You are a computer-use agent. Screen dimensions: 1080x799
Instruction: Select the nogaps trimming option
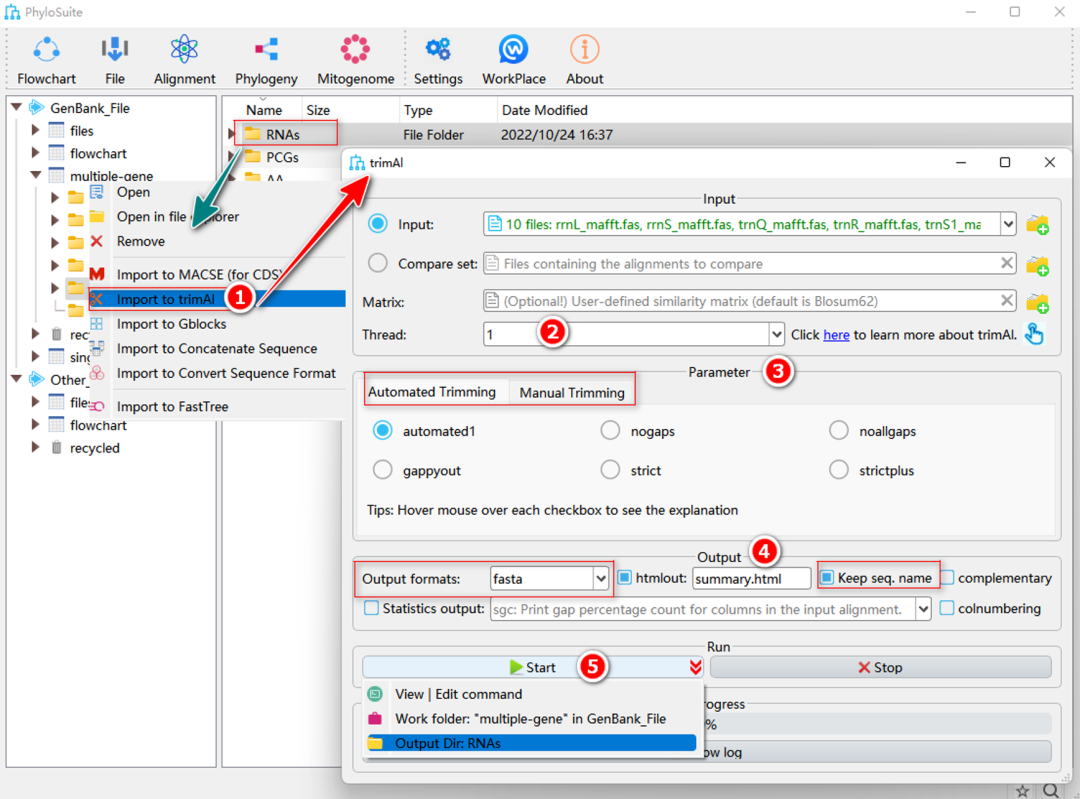610,430
